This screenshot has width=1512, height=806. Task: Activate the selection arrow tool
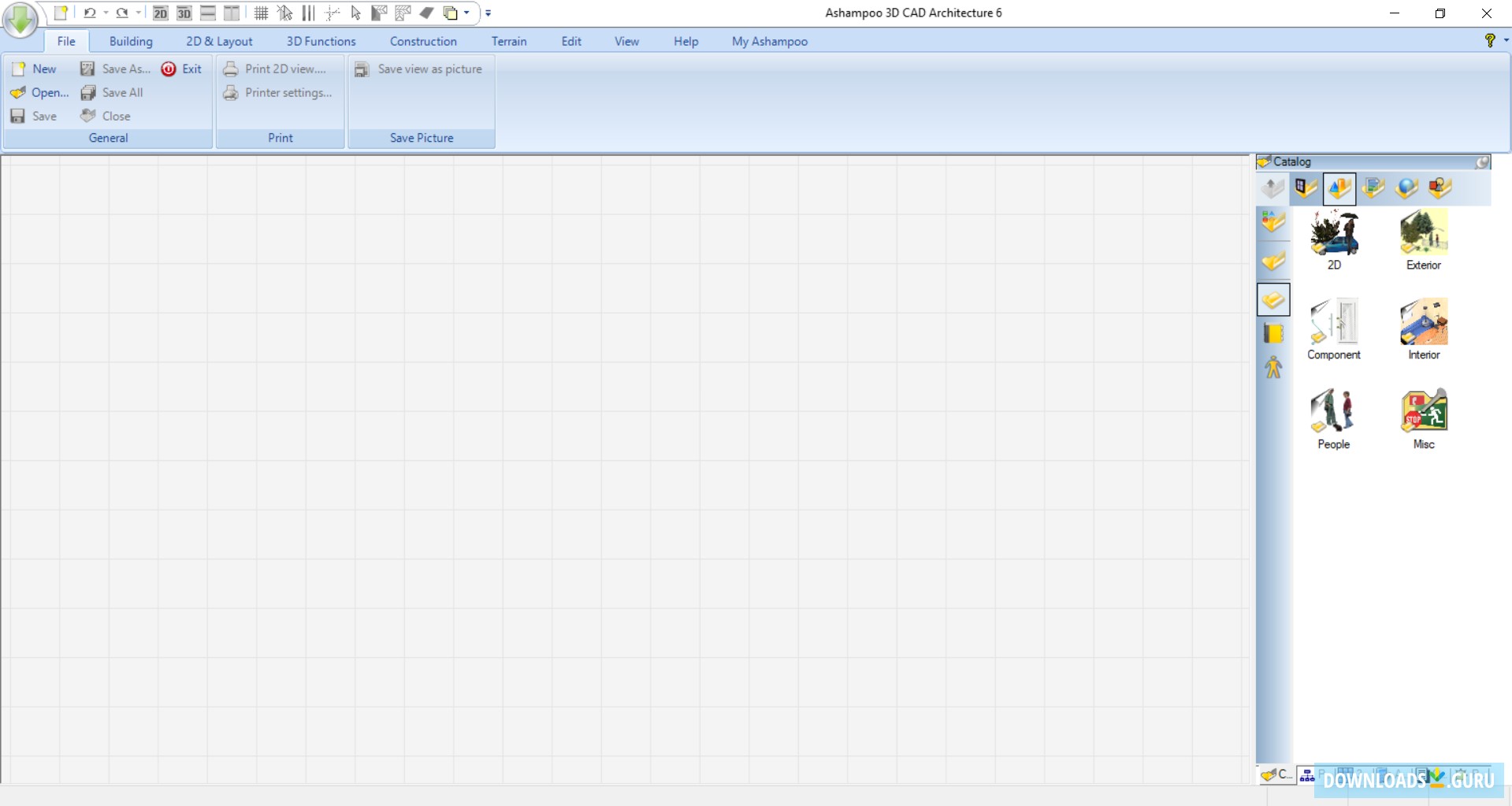coord(355,13)
